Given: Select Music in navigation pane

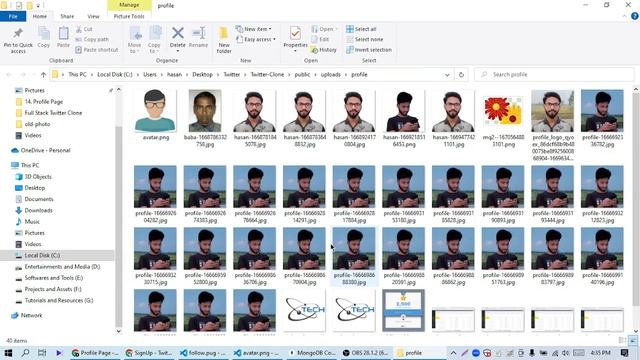Looking at the screenshot, I should (x=32, y=222).
